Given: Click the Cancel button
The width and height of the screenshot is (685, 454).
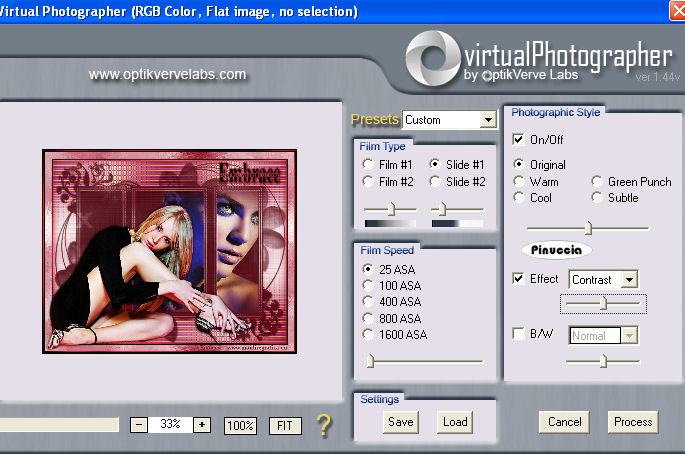Looking at the screenshot, I should coord(564,422).
